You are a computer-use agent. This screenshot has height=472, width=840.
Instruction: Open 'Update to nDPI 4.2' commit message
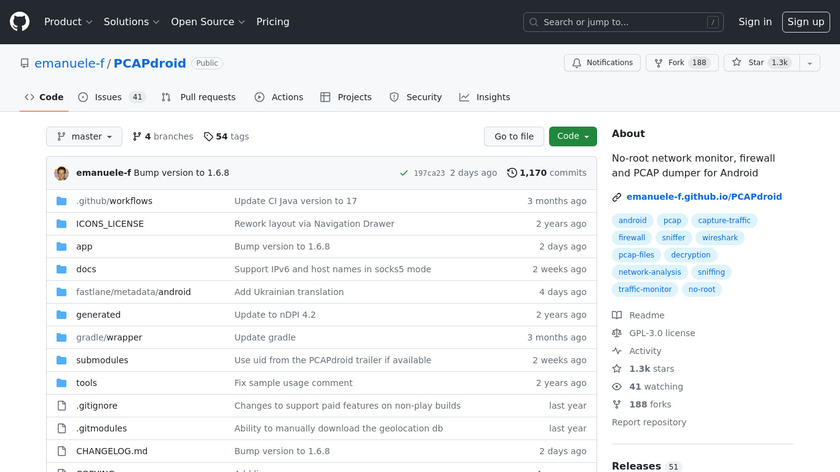point(275,315)
